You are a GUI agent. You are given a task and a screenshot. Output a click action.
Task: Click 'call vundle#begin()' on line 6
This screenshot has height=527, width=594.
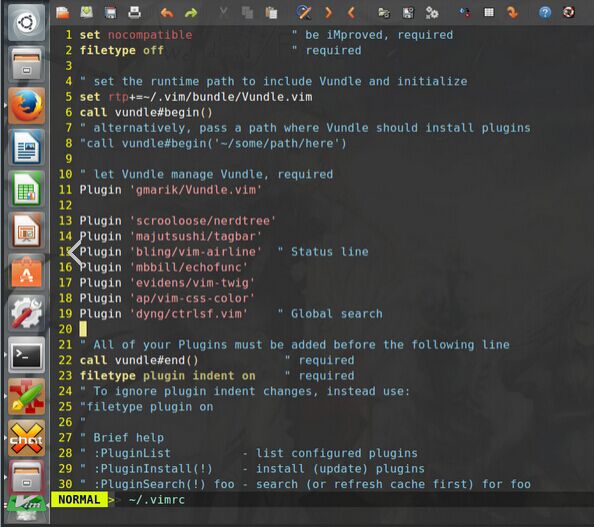pyautogui.click(x=146, y=113)
